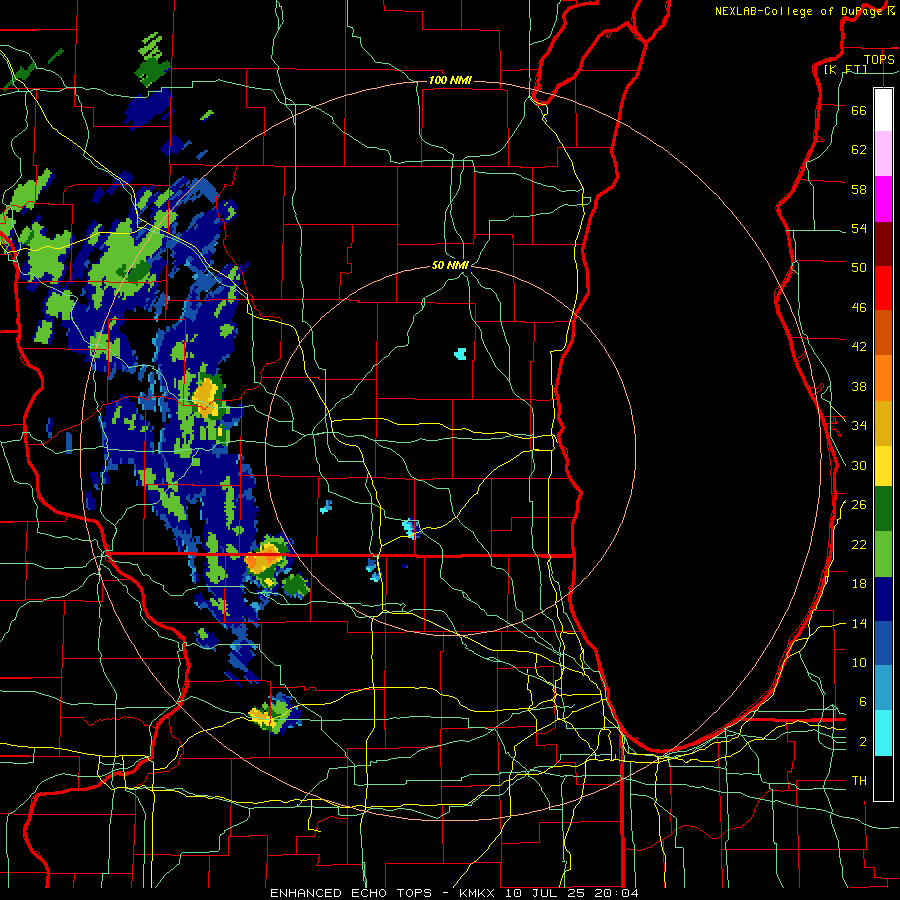The height and width of the screenshot is (900, 900).
Task: Click the '62' legend tick label
Action: 859,150
